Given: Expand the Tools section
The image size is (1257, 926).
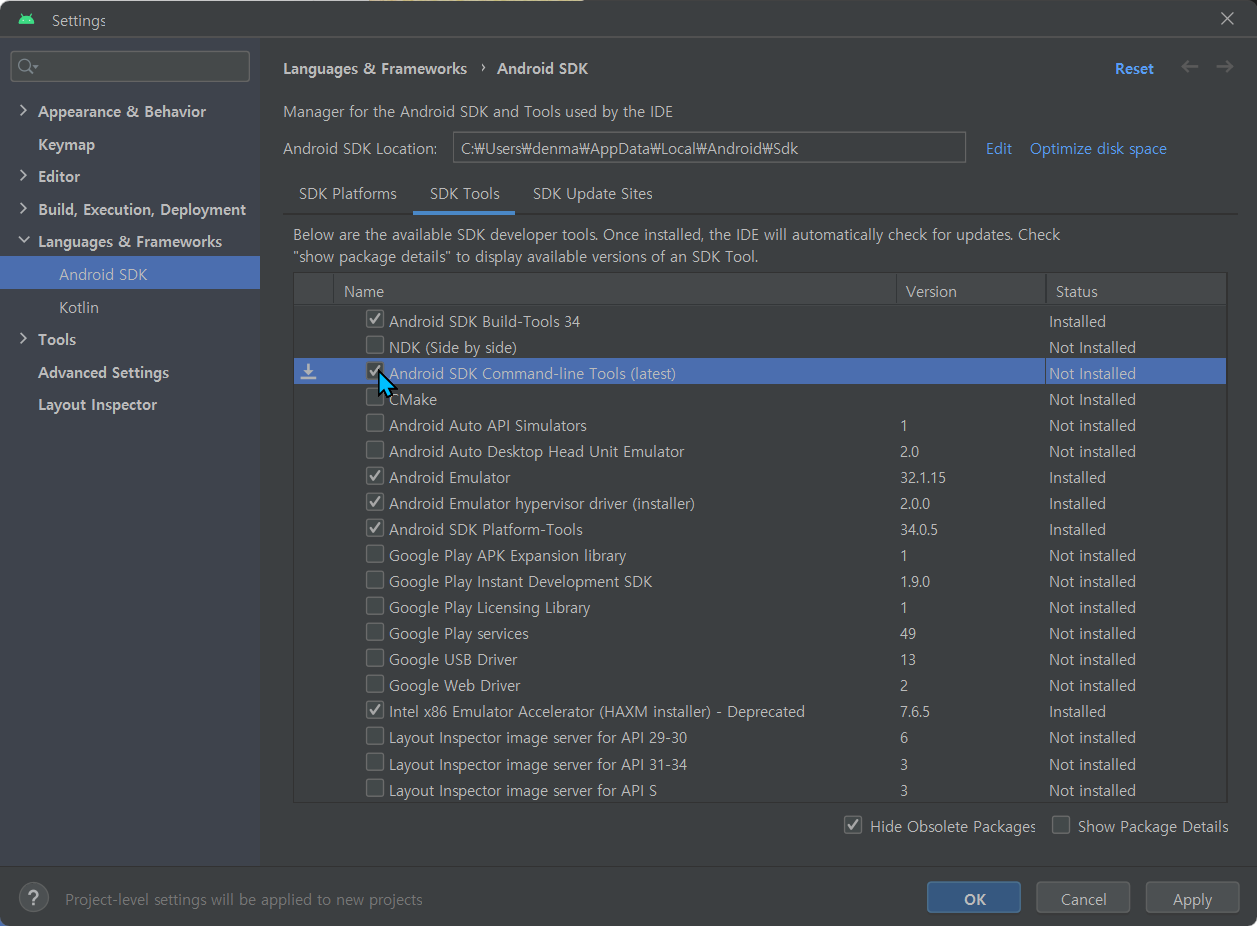Looking at the screenshot, I should coord(23,339).
